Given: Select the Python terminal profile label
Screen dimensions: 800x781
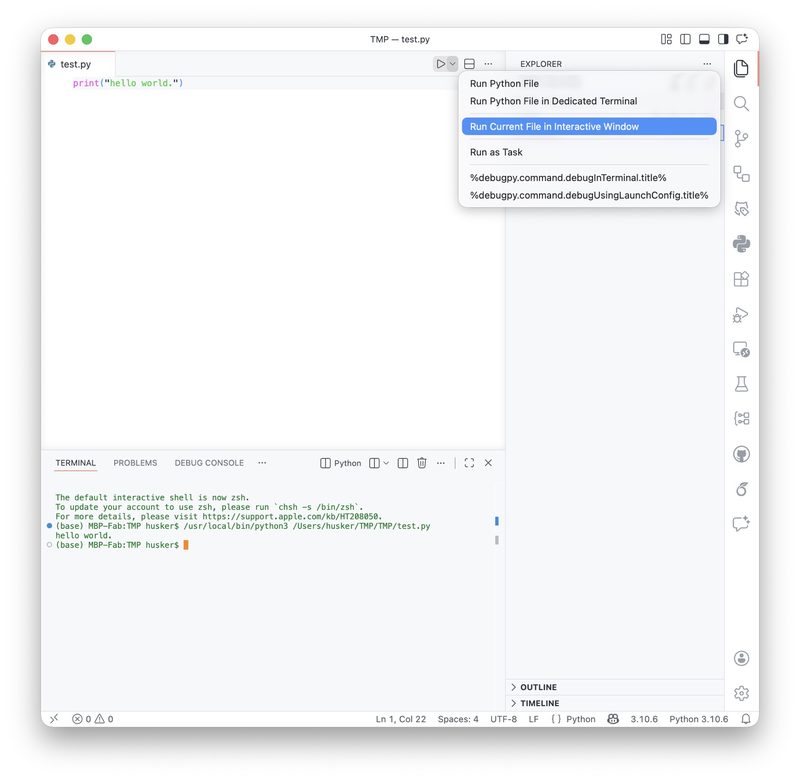Looking at the screenshot, I should coord(340,463).
